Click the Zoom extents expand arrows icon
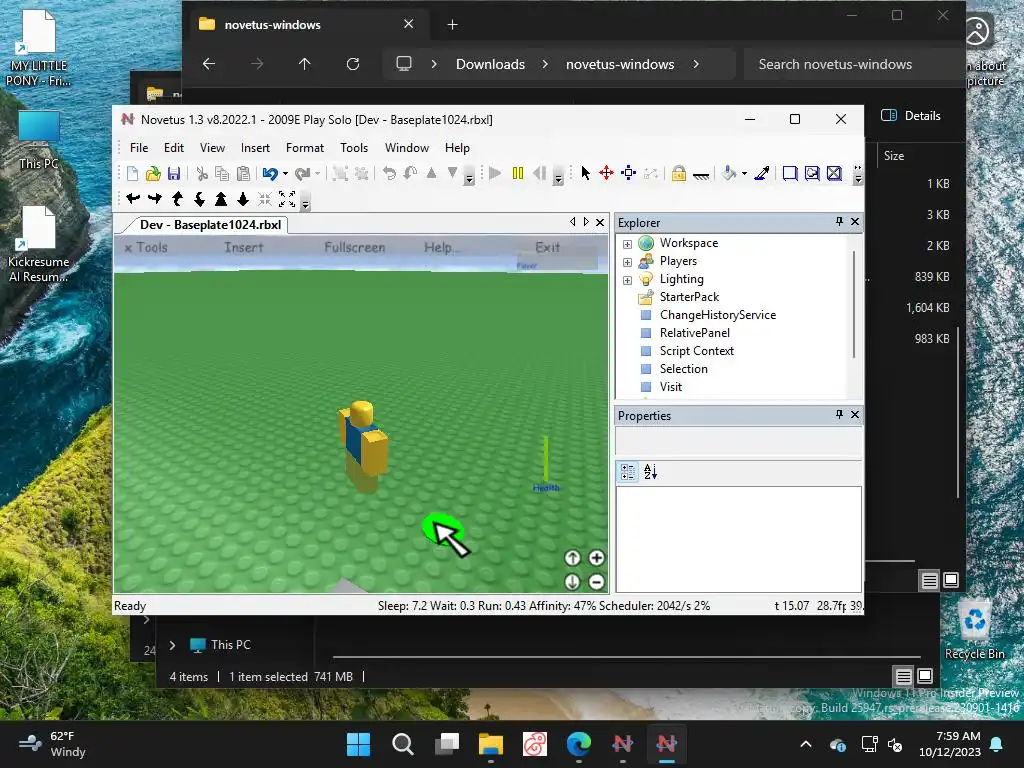 point(287,199)
